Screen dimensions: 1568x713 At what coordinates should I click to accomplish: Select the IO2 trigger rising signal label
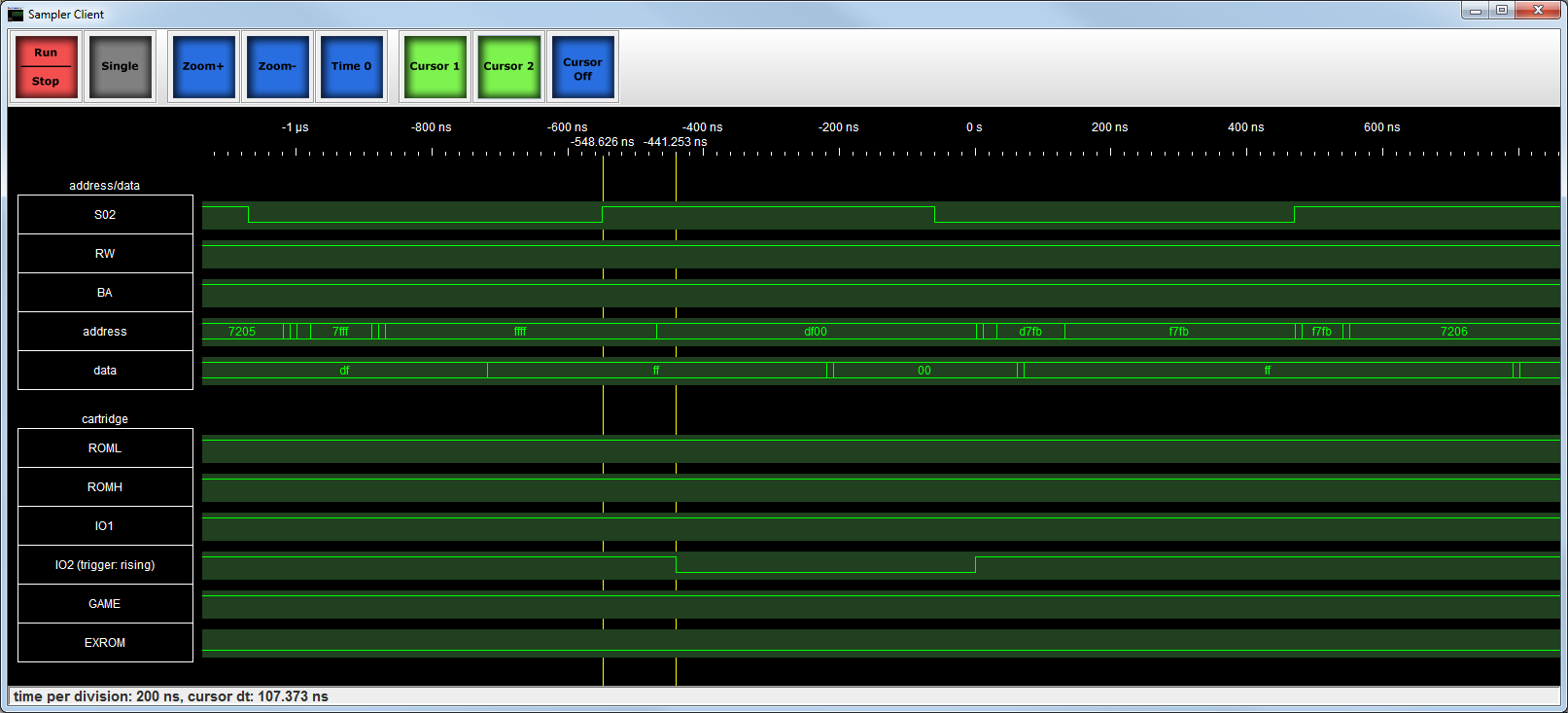point(105,565)
